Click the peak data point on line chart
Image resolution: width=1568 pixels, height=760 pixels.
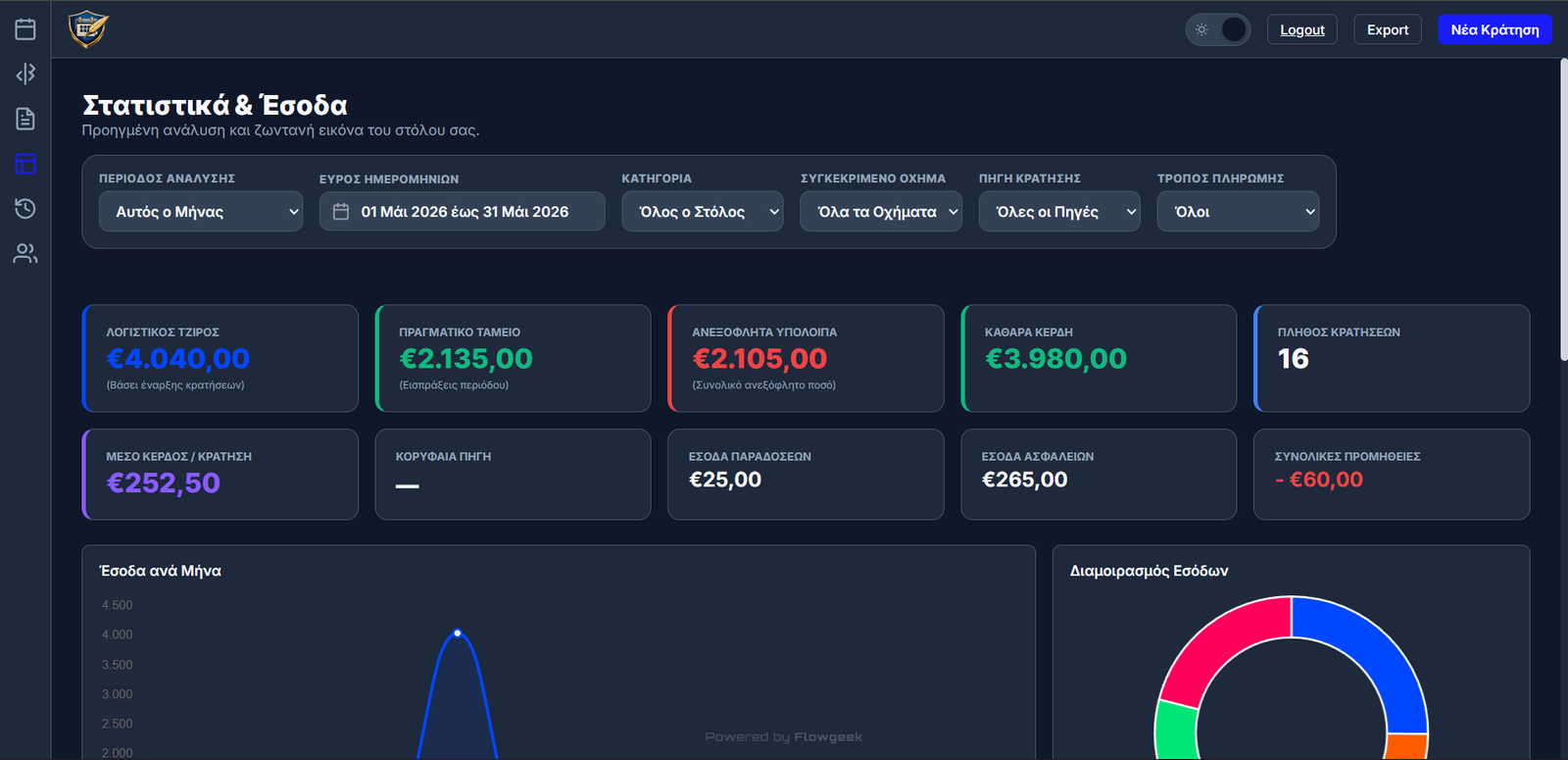458,633
